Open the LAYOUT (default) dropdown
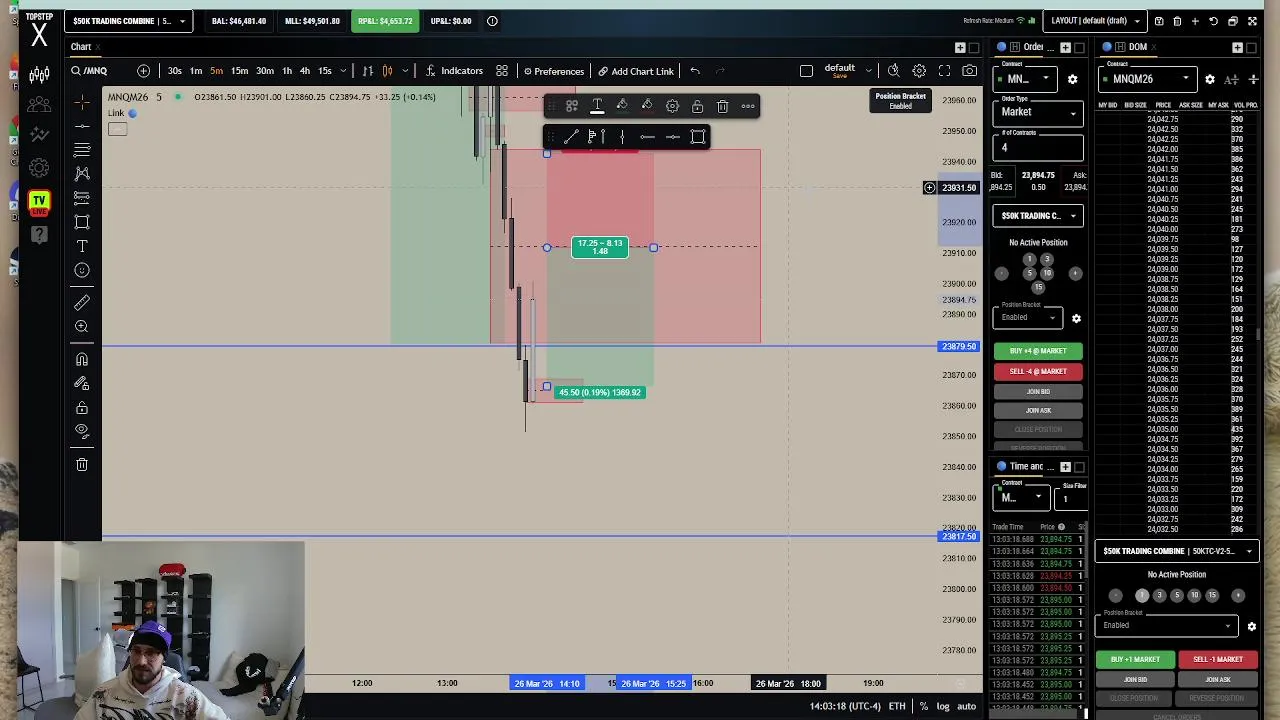The width and height of the screenshot is (1280, 720). point(1094,21)
